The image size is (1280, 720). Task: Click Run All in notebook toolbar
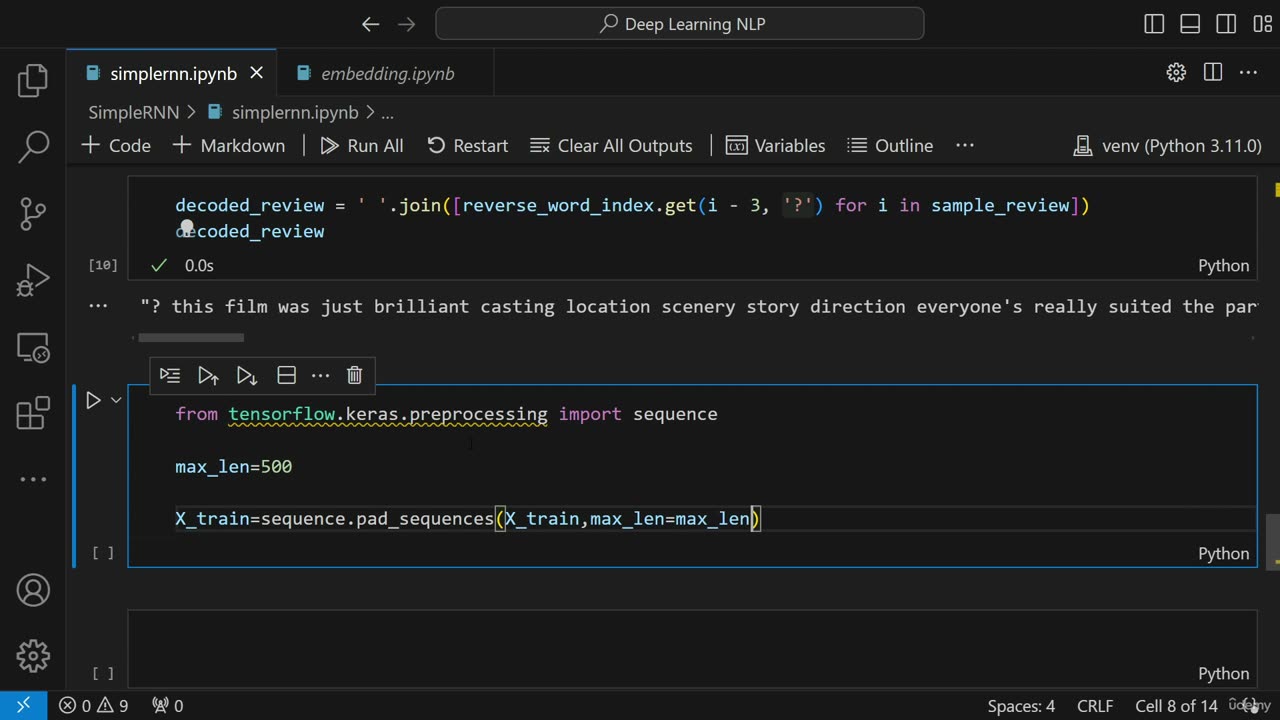(362, 145)
